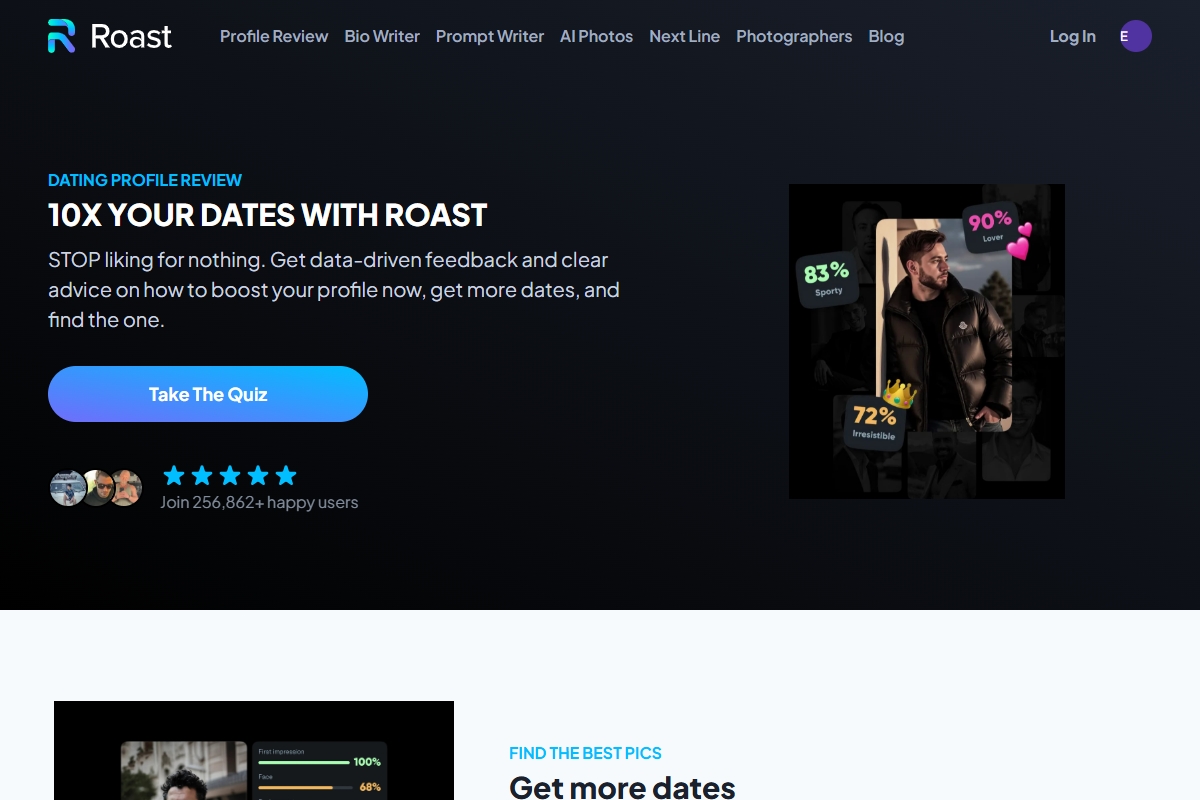Click the Log In link
The width and height of the screenshot is (1200, 800).
1072,36
